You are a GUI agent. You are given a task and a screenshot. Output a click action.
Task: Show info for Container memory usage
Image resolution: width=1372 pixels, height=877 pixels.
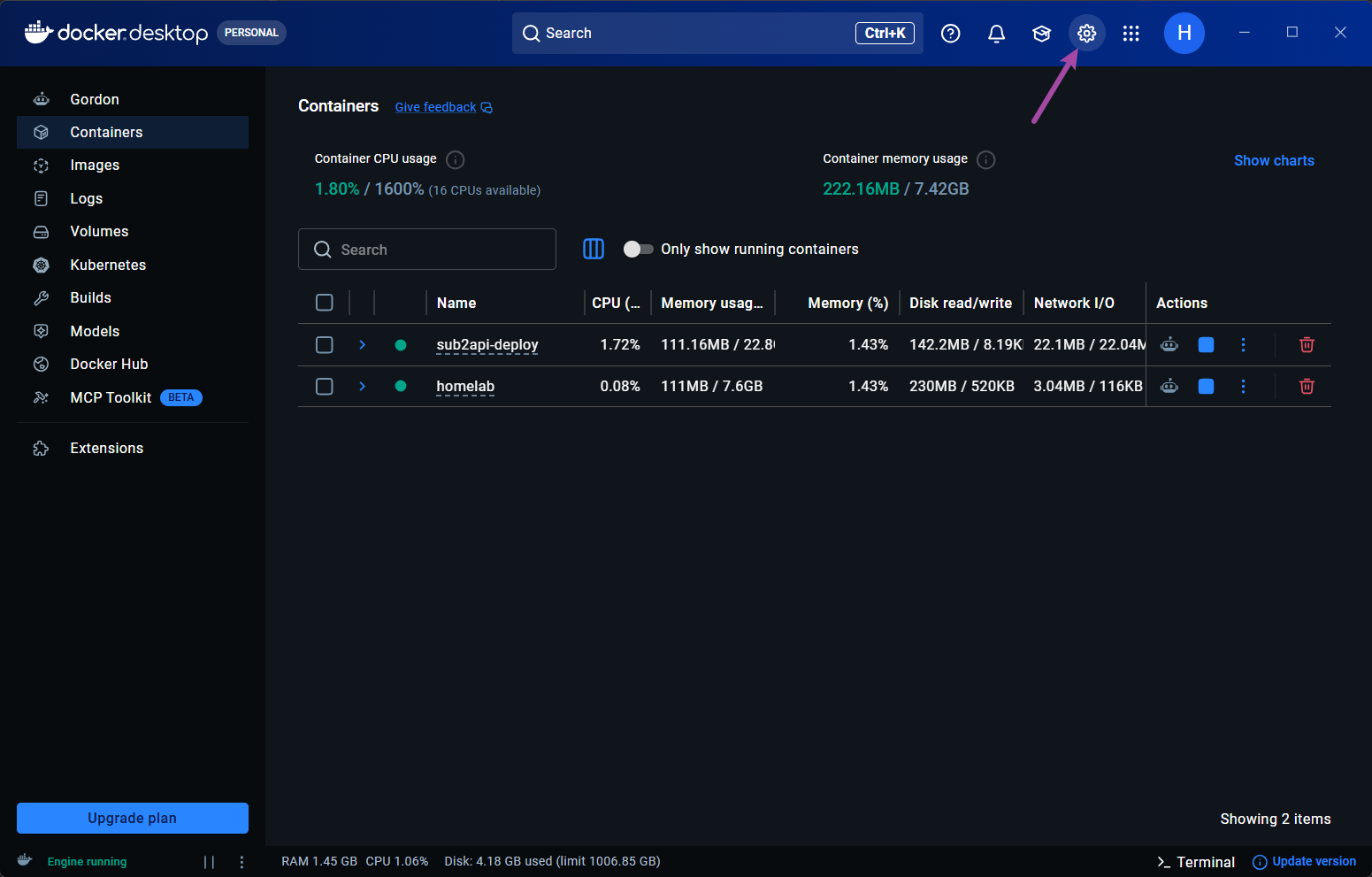point(986,159)
